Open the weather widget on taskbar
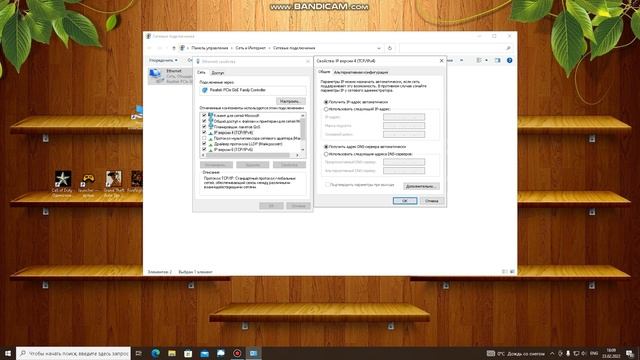Screen dimensions: 640x360 [x=516, y=353]
